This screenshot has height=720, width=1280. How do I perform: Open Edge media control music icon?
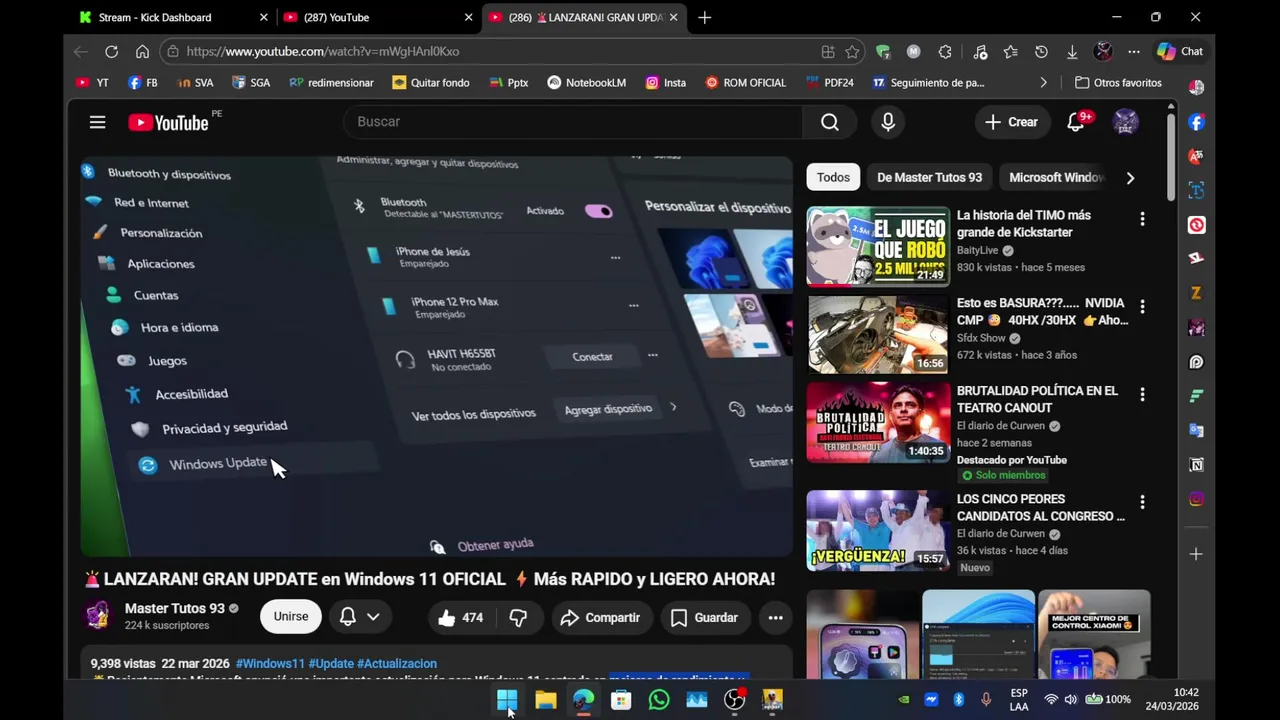(x=980, y=51)
